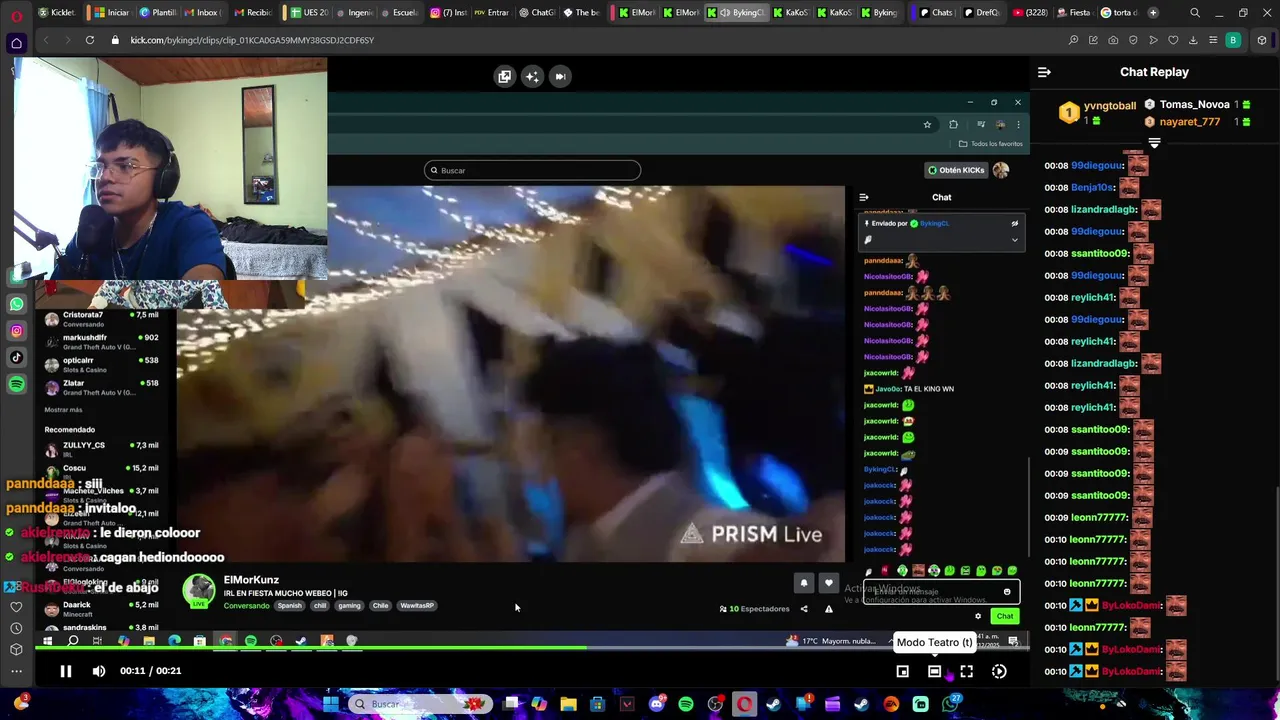Click the green Chat send button
This screenshot has width=1280, height=720.
pos(1004,616)
